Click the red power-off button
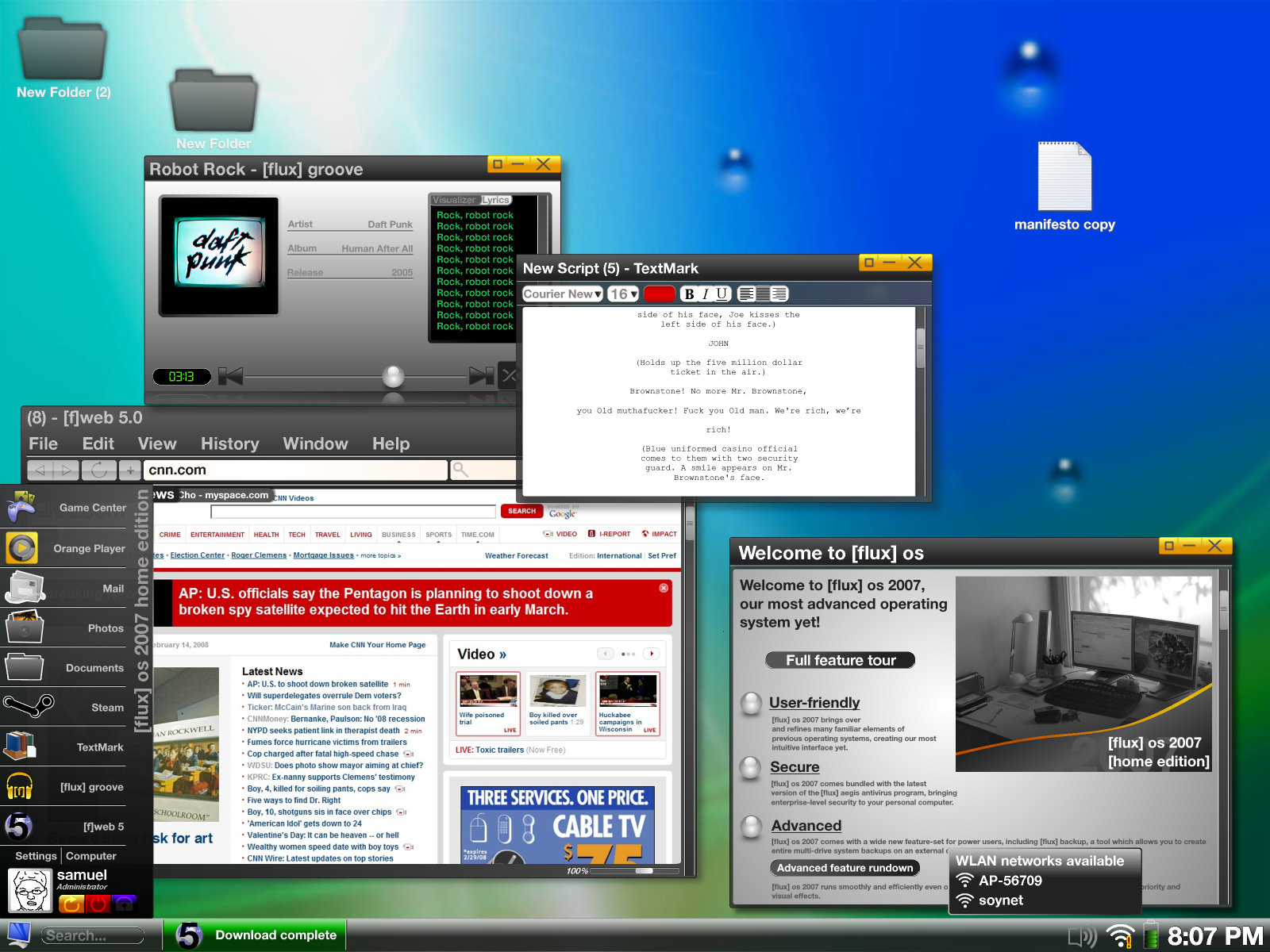 [98, 904]
